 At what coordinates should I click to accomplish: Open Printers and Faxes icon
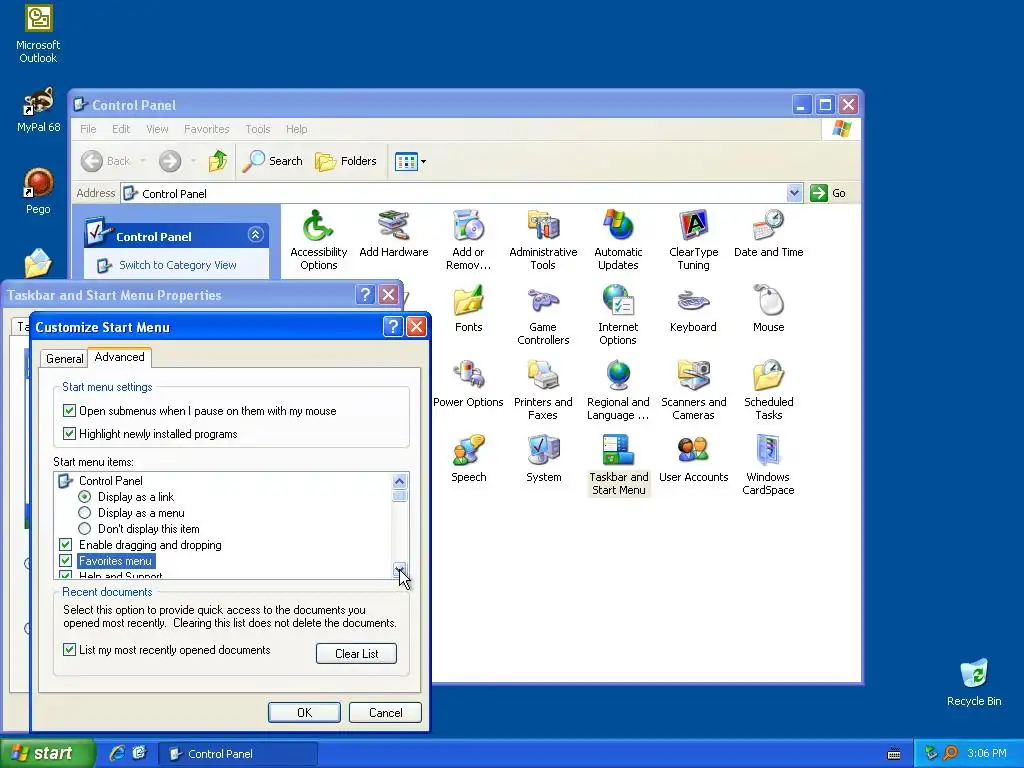(543, 389)
